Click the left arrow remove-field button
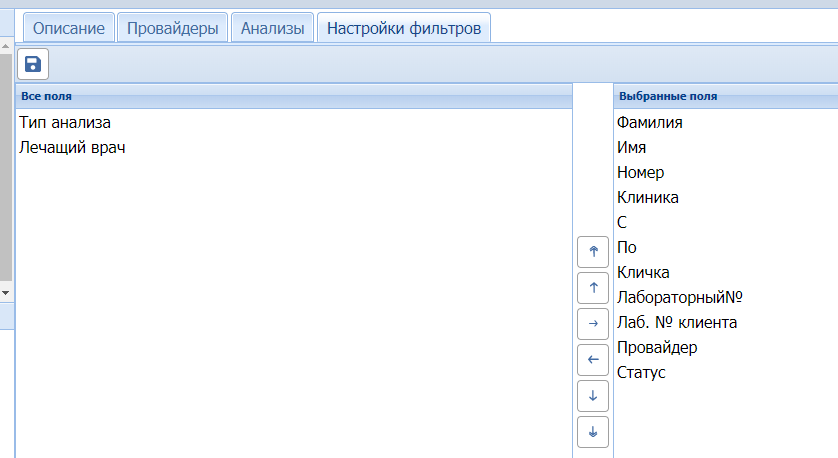 click(593, 360)
